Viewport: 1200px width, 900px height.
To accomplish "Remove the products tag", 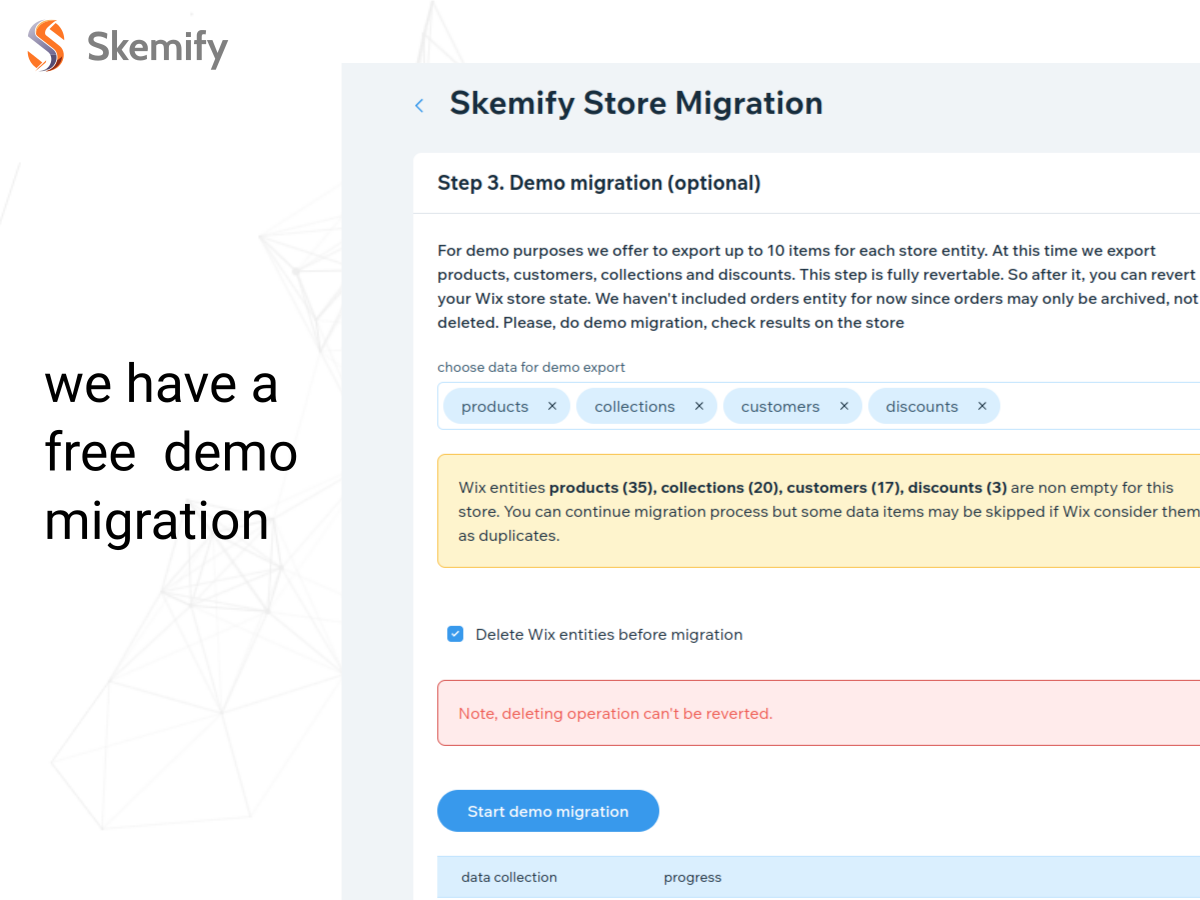I will tap(552, 406).
